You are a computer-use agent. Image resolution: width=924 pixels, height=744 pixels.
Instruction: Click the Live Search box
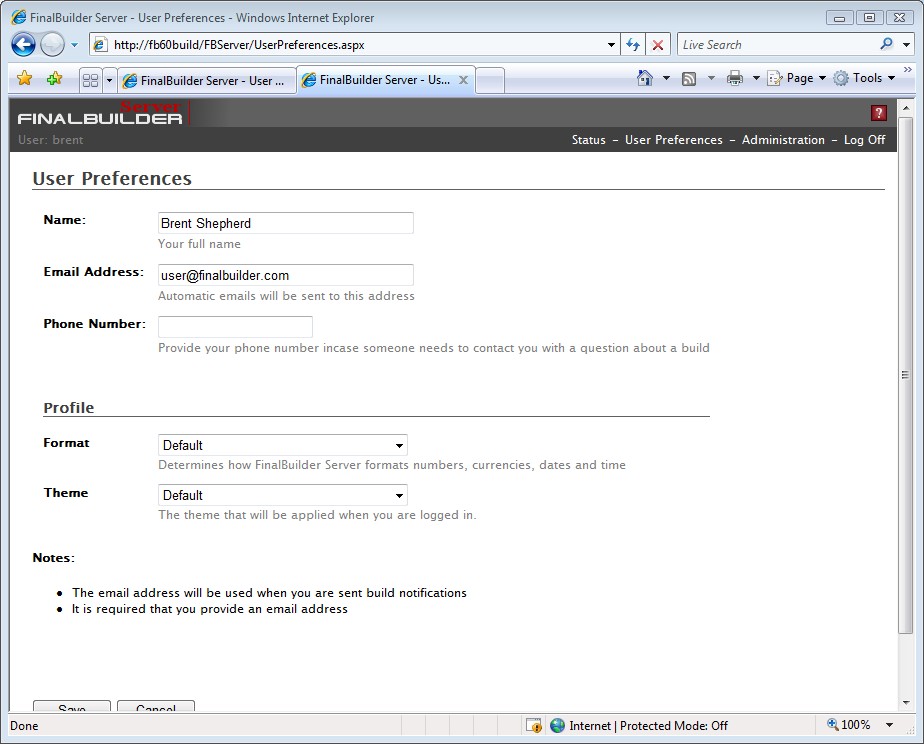(778, 45)
